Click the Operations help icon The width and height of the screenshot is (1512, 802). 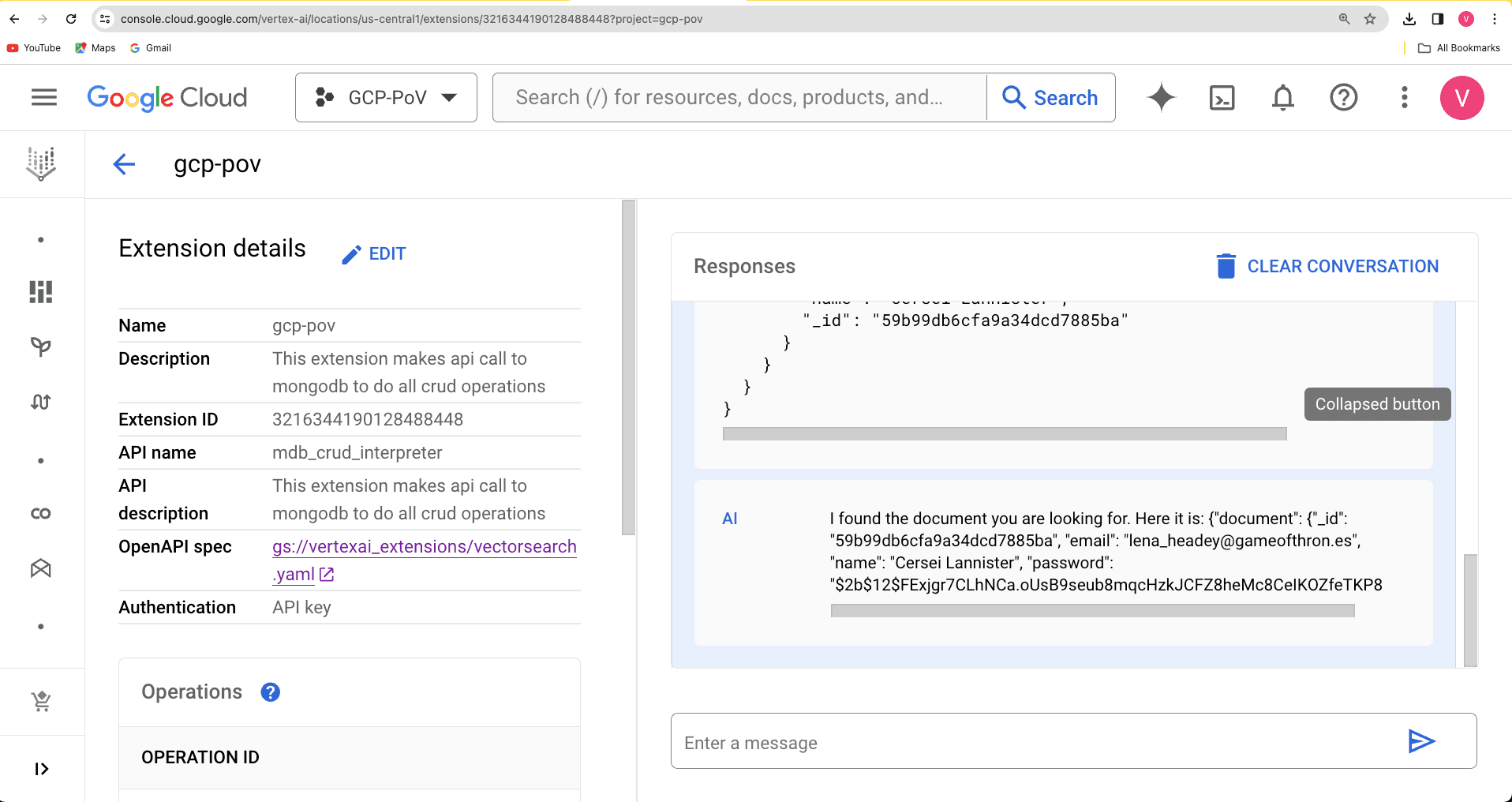tap(271, 692)
